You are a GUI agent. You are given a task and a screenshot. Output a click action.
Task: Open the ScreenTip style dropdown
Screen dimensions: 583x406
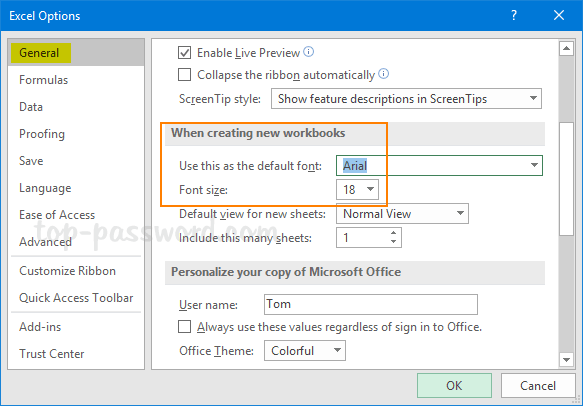pyautogui.click(x=406, y=99)
